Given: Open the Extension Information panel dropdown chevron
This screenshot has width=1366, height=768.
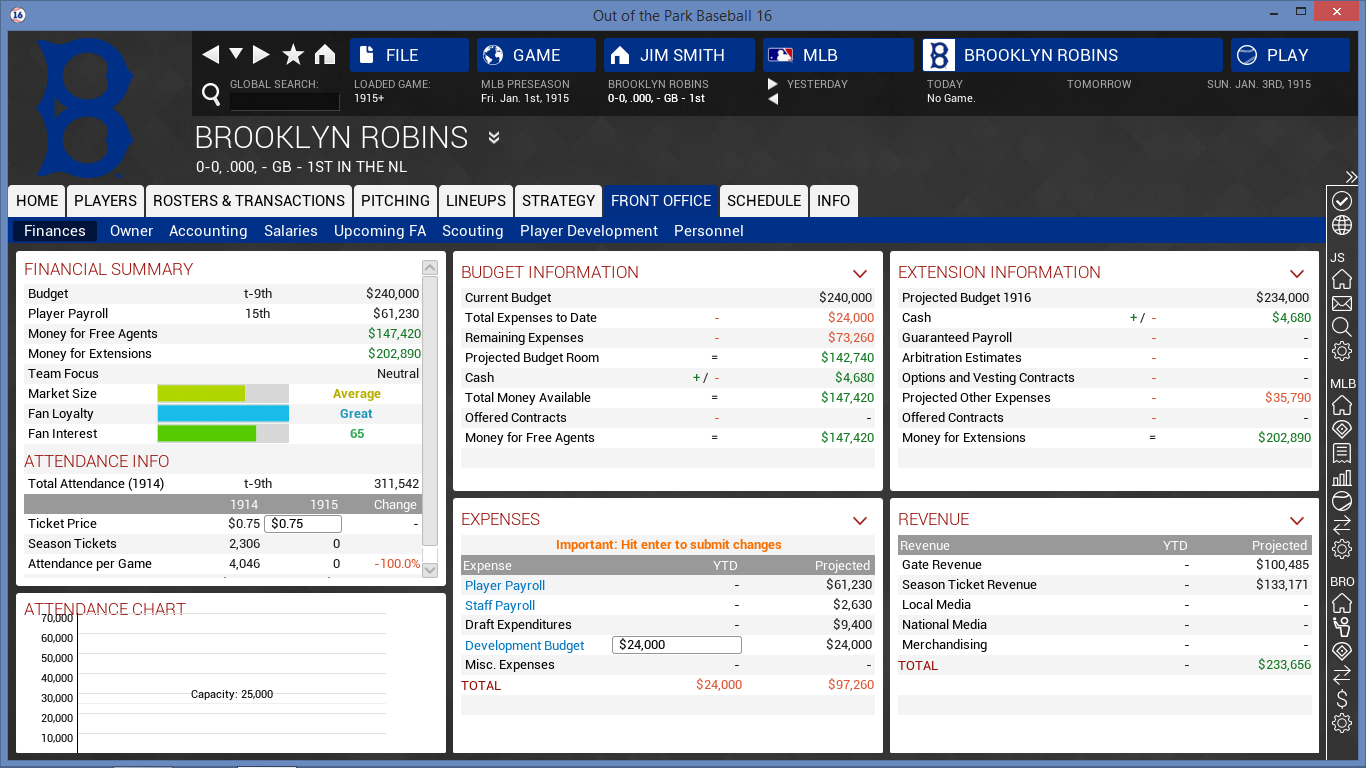Looking at the screenshot, I should (1297, 273).
